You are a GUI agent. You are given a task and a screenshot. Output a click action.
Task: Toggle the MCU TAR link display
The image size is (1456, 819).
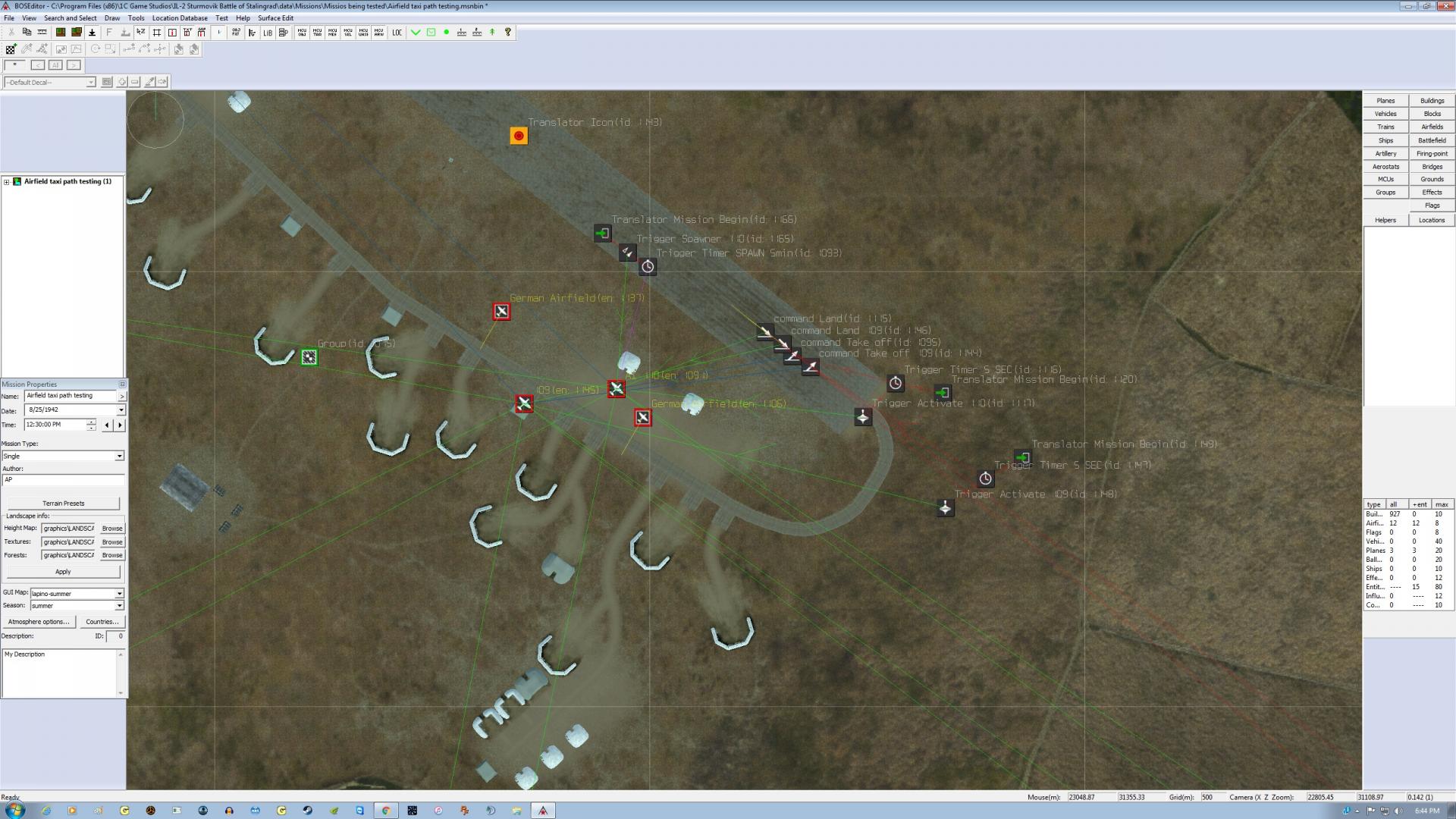pos(317,33)
